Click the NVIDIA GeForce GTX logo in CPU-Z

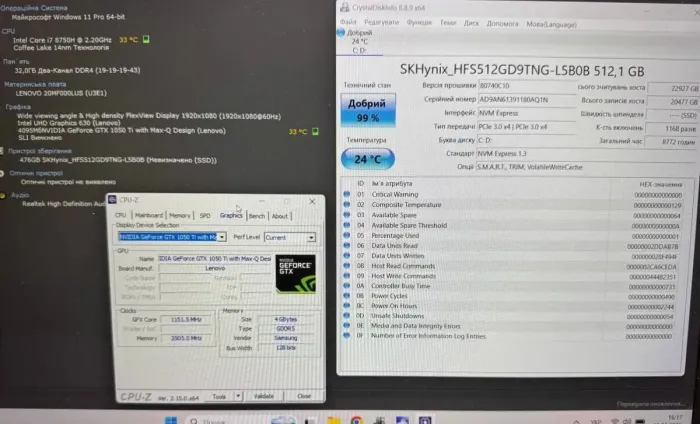(296, 274)
